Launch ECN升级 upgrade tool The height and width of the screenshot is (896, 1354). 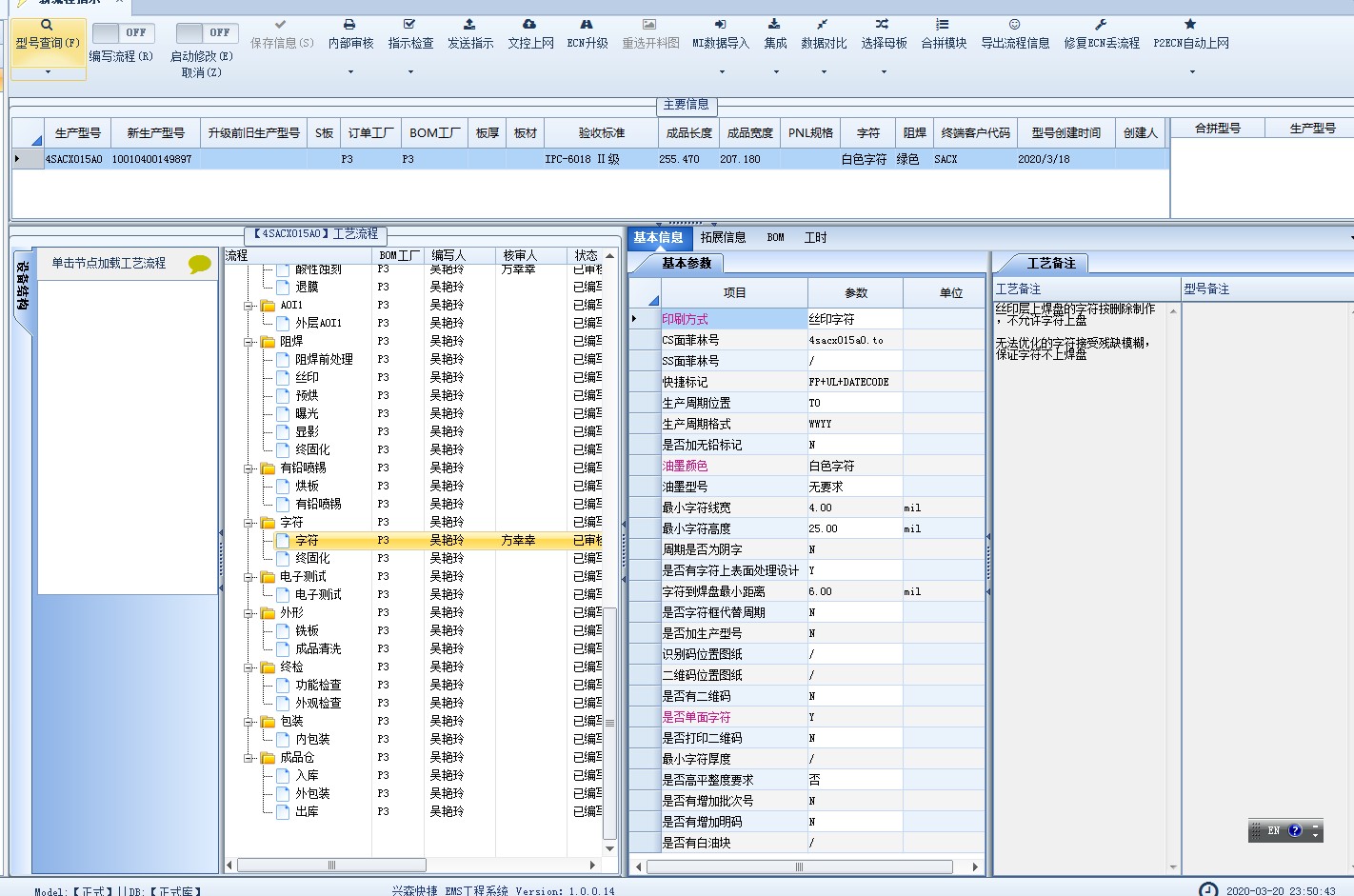click(x=587, y=35)
